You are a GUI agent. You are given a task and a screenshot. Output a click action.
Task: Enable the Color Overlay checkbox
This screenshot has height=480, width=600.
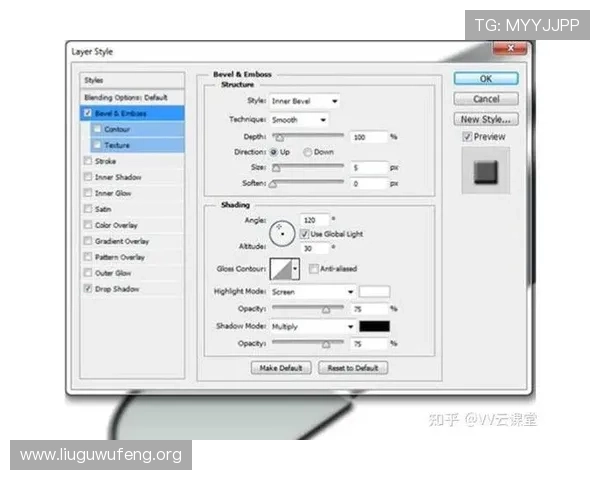[x=88, y=225]
